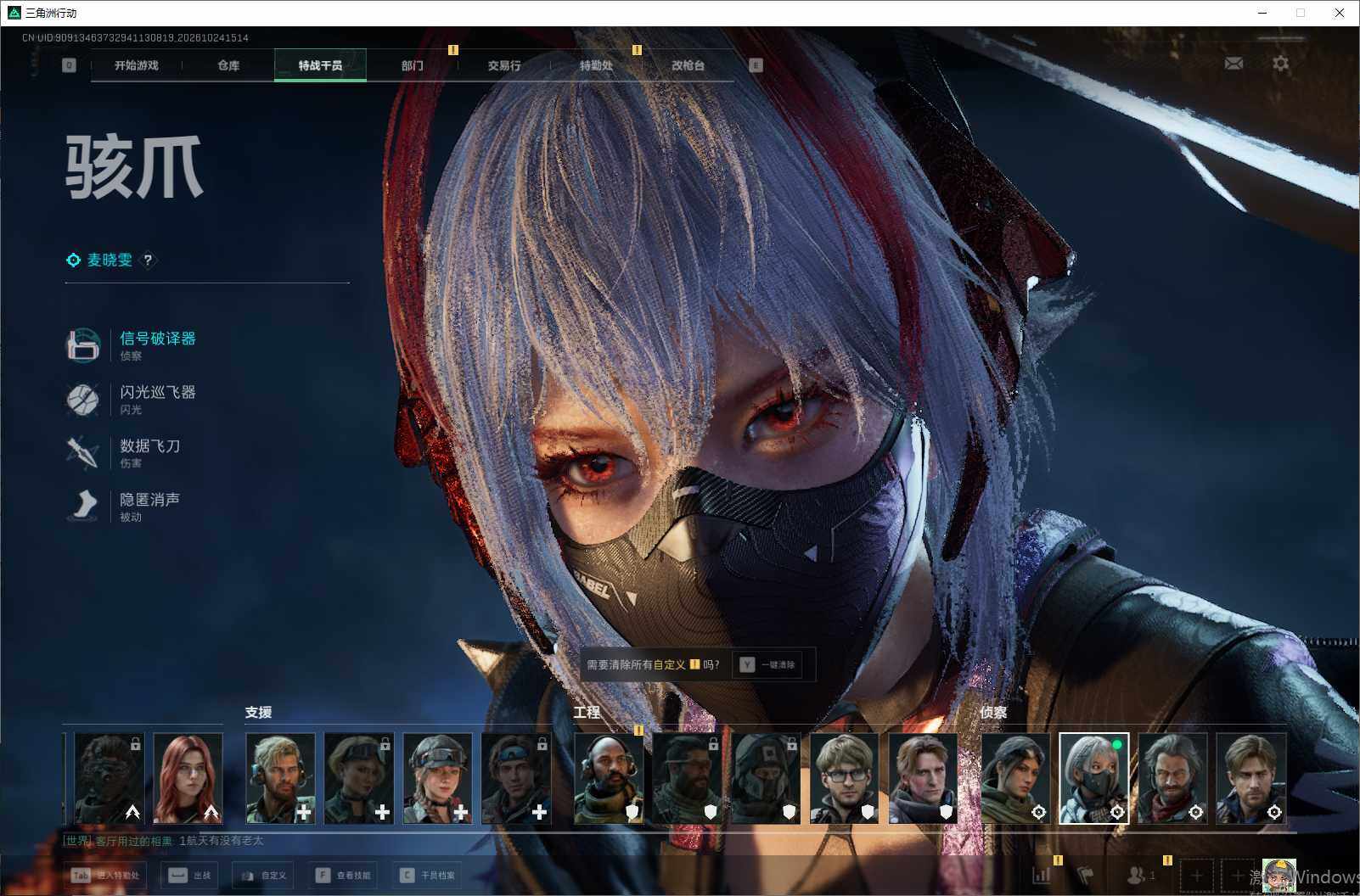Open the friends list icon
Image resolution: width=1360 pixels, height=896 pixels.
pos(1140,875)
